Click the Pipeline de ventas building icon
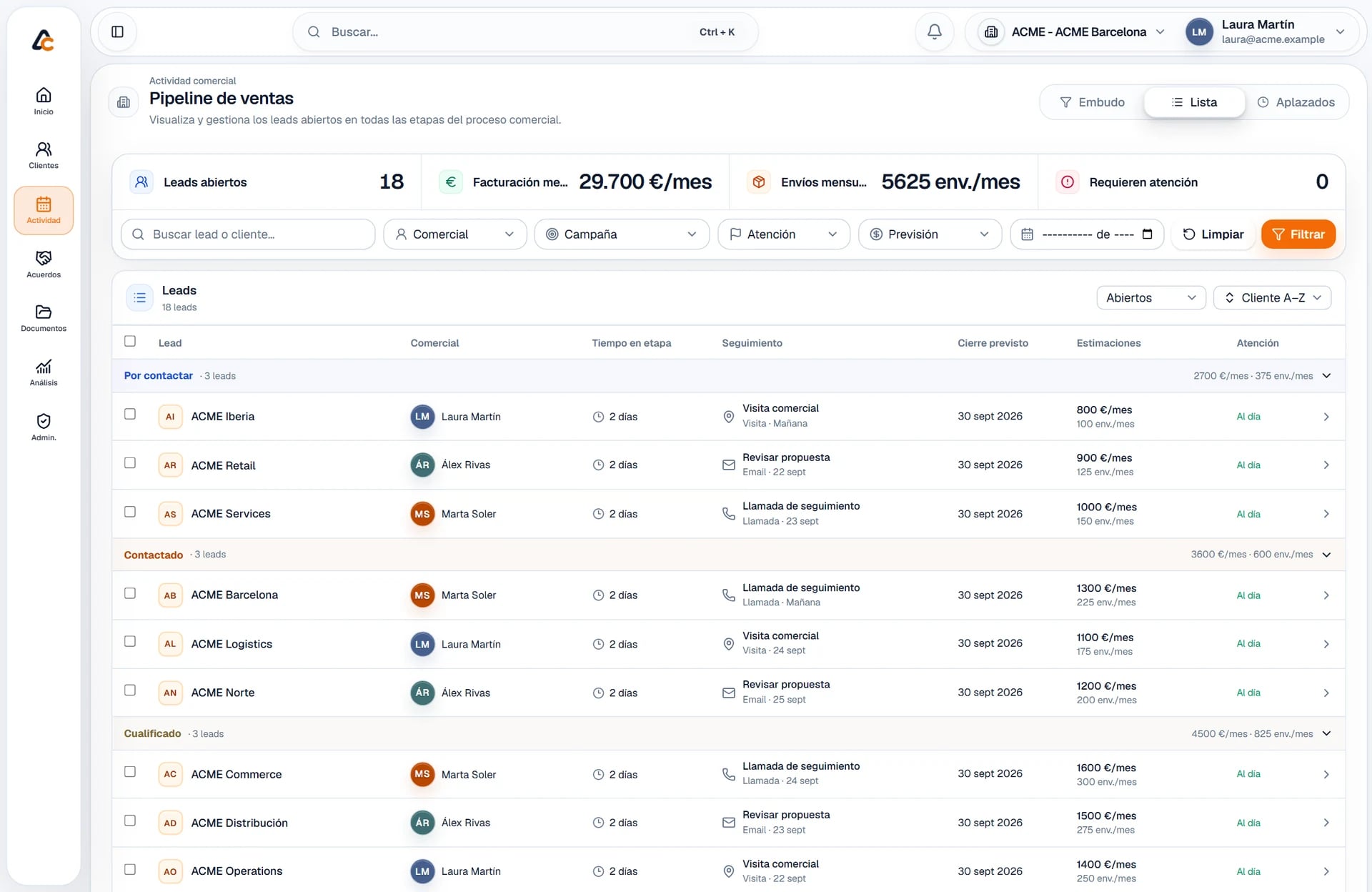Viewport: 1372px width, 892px height. click(124, 102)
